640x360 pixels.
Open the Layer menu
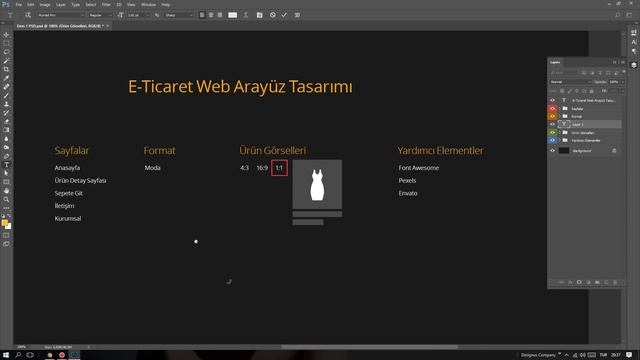point(60,4)
